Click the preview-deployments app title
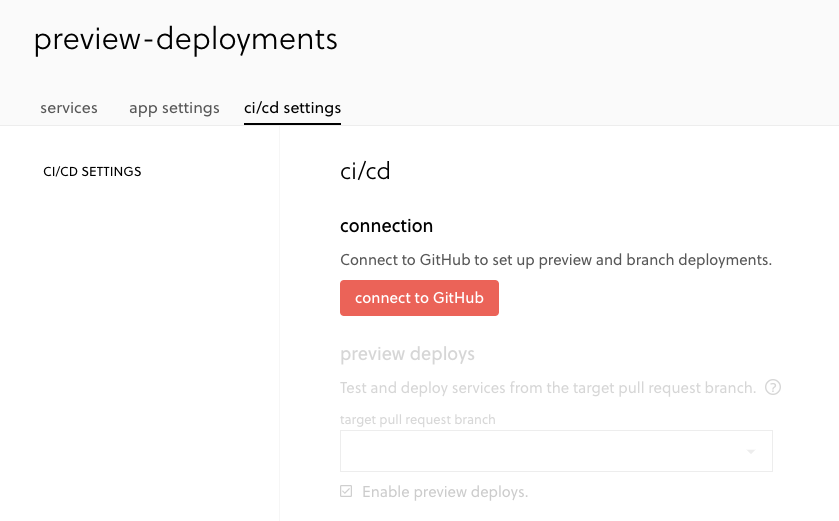This screenshot has width=839, height=521. 186,40
